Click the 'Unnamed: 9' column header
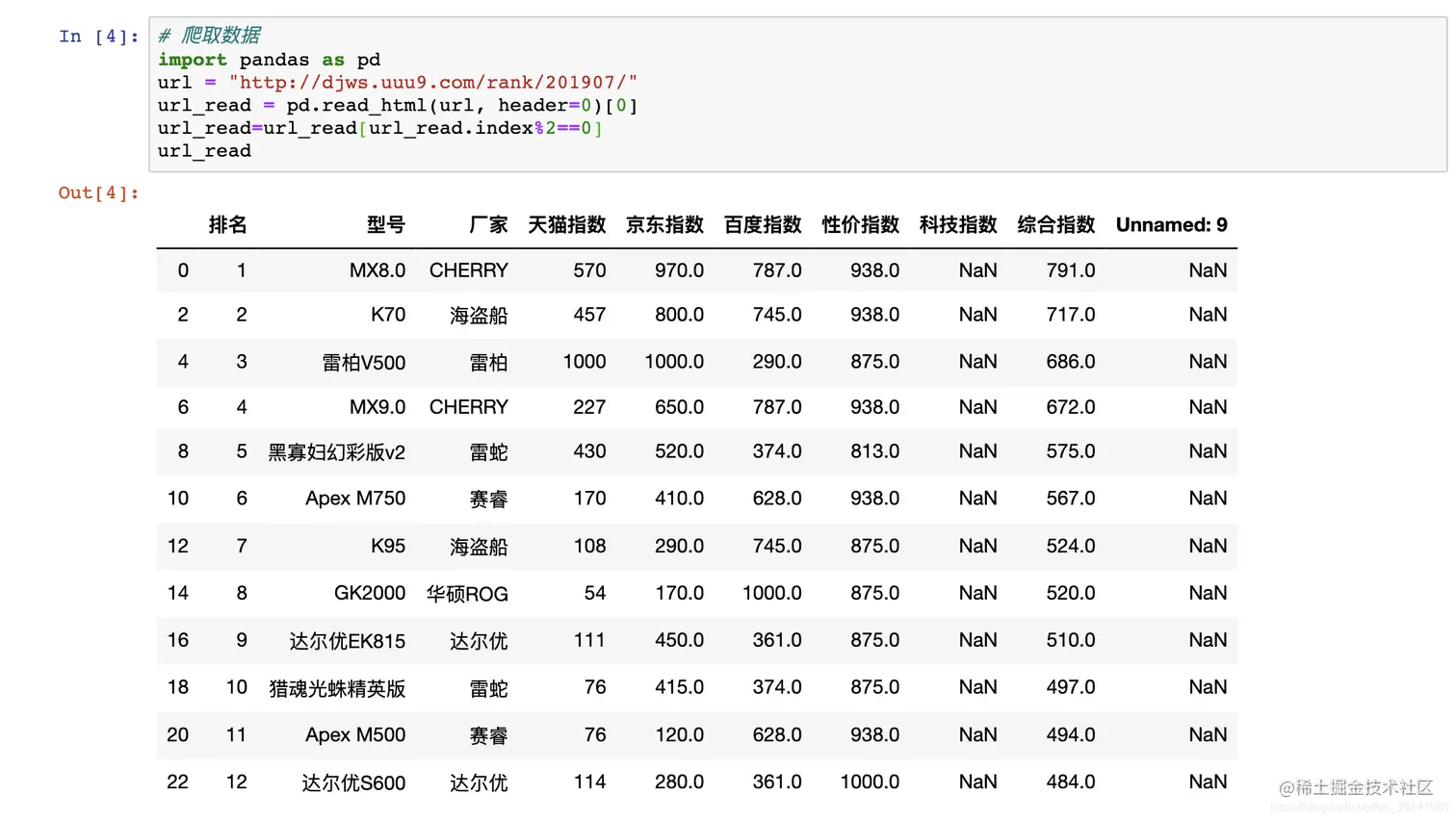This screenshot has height=820, width=1456. click(x=1172, y=225)
